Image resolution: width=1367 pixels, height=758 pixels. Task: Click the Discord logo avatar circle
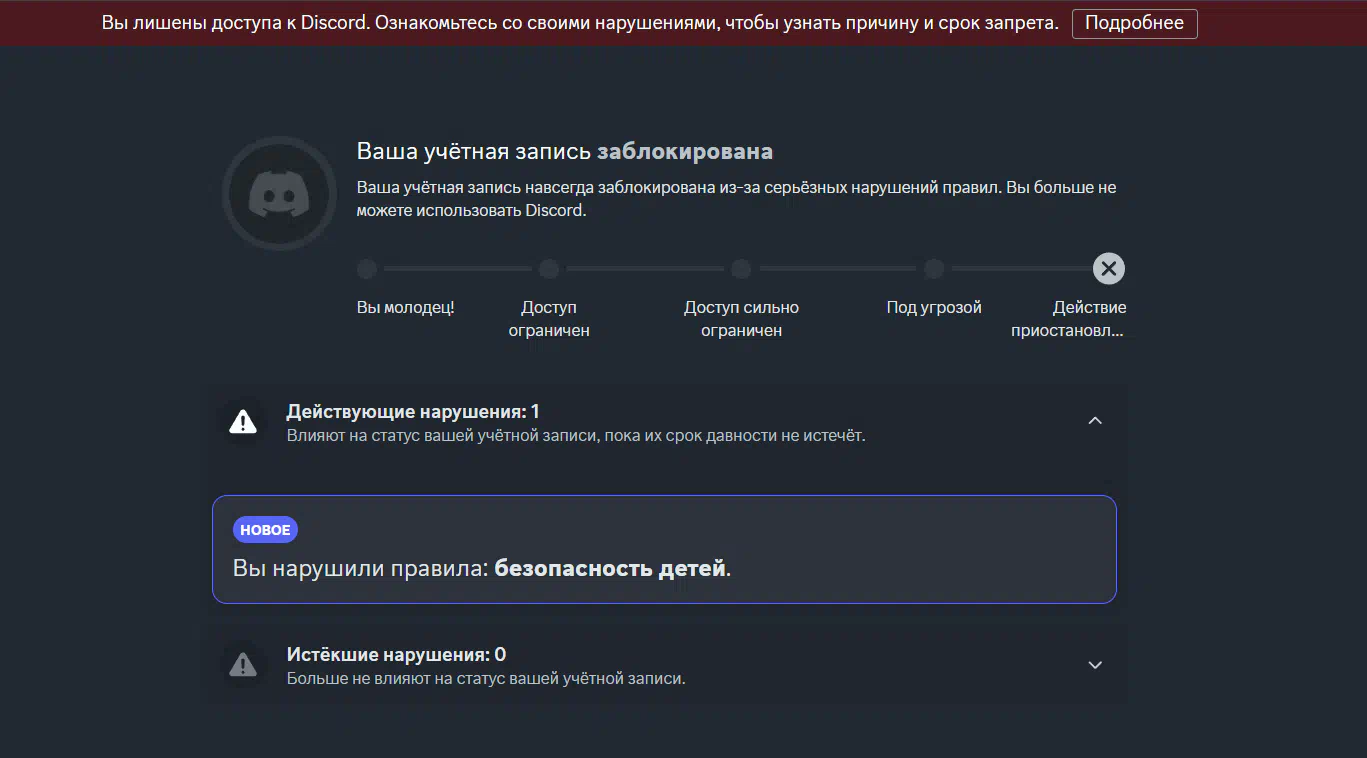point(280,193)
